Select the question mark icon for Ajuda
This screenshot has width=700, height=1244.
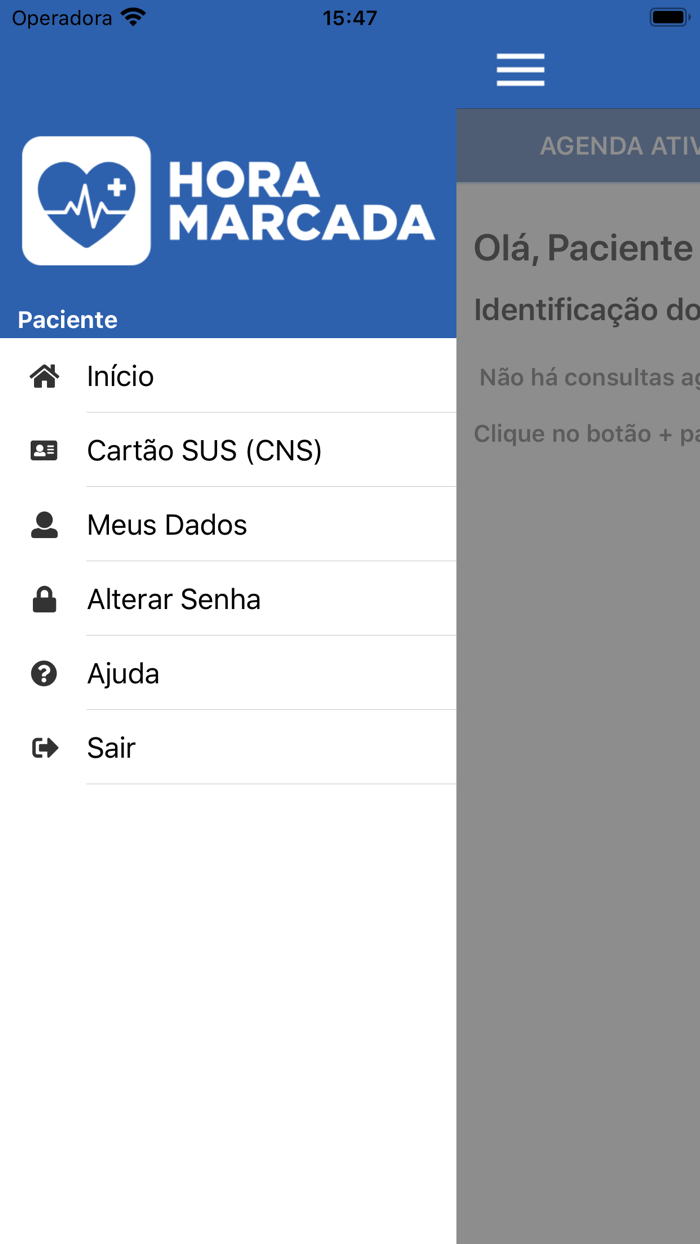coord(44,673)
